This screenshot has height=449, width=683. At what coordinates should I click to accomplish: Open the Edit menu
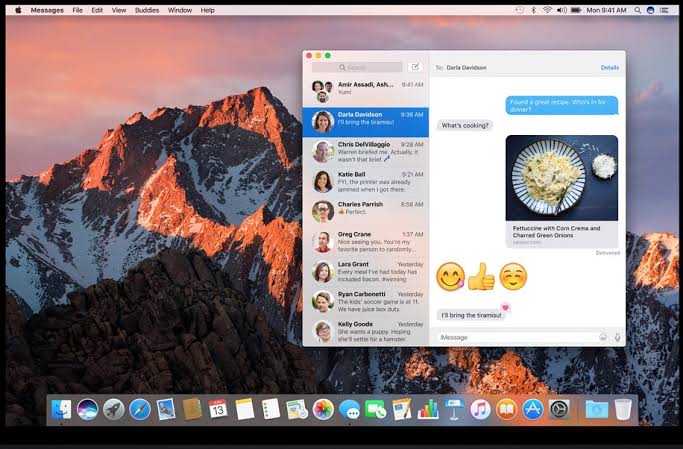(x=97, y=10)
